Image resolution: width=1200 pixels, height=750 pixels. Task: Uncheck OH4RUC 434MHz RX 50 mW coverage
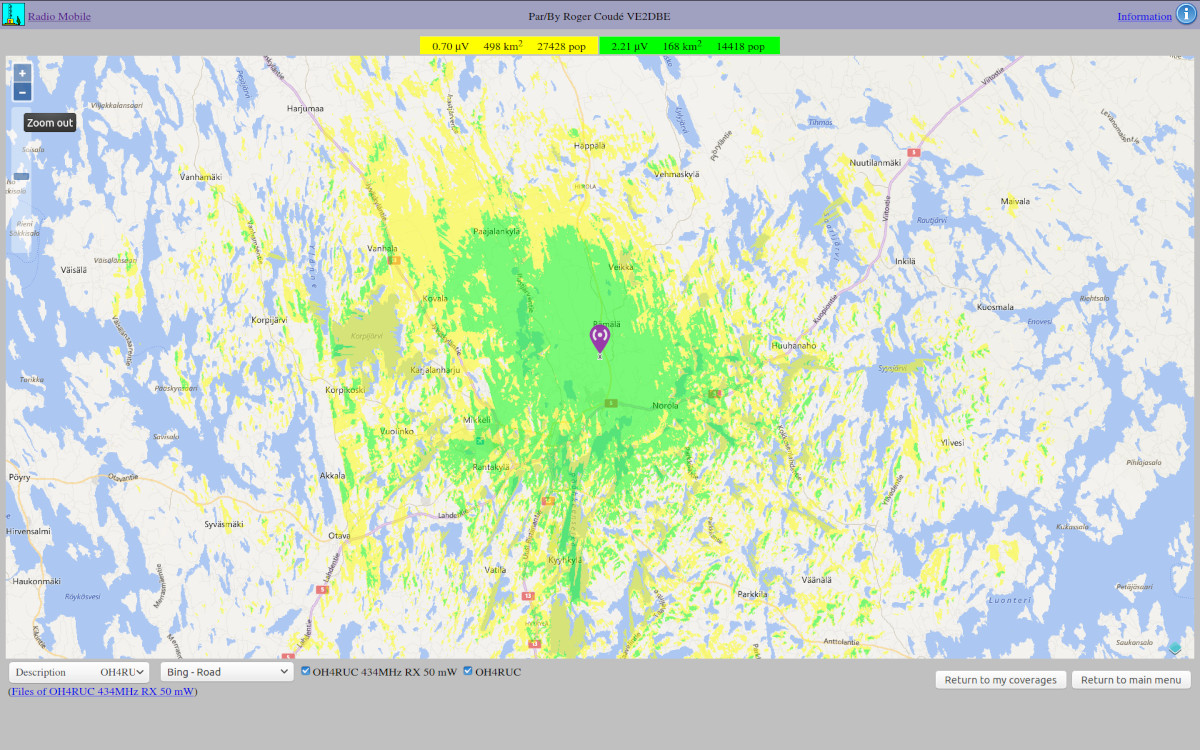pyautogui.click(x=306, y=671)
